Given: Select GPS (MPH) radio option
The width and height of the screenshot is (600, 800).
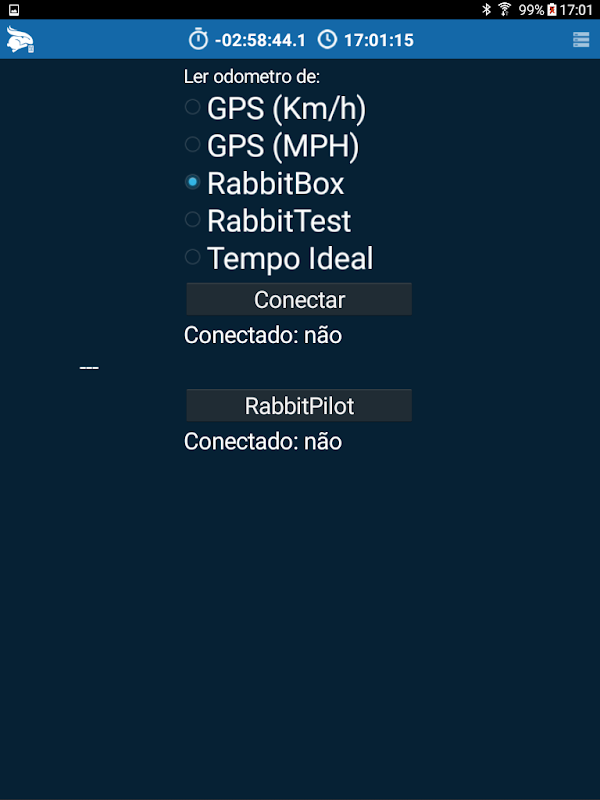Looking at the screenshot, I should tap(193, 145).
